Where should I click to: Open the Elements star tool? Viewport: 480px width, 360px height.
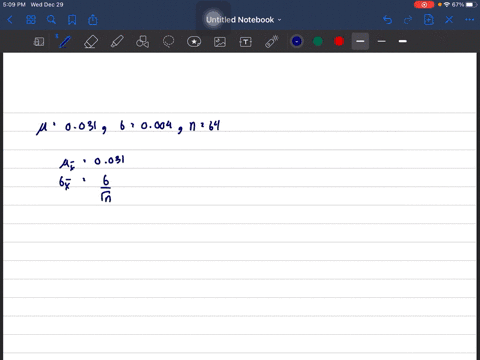pyautogui.click(x=194, y=42)
